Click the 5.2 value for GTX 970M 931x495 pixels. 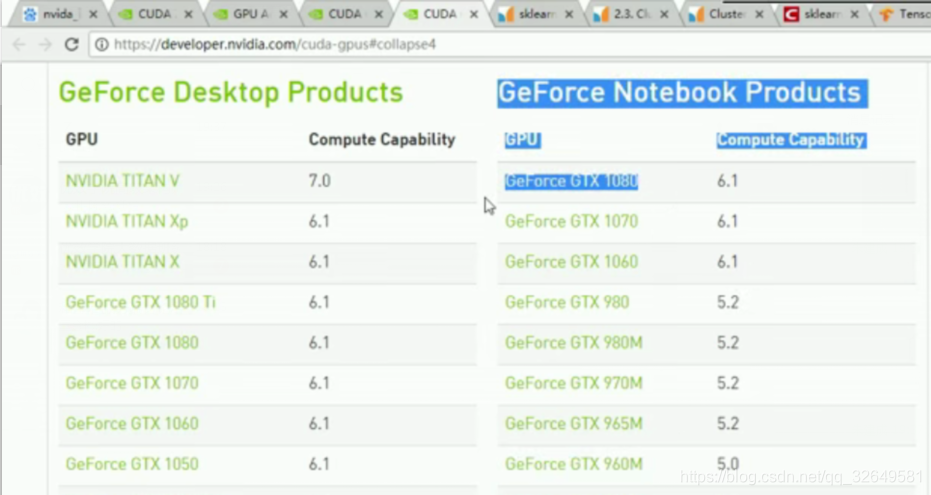pos(728,383)
